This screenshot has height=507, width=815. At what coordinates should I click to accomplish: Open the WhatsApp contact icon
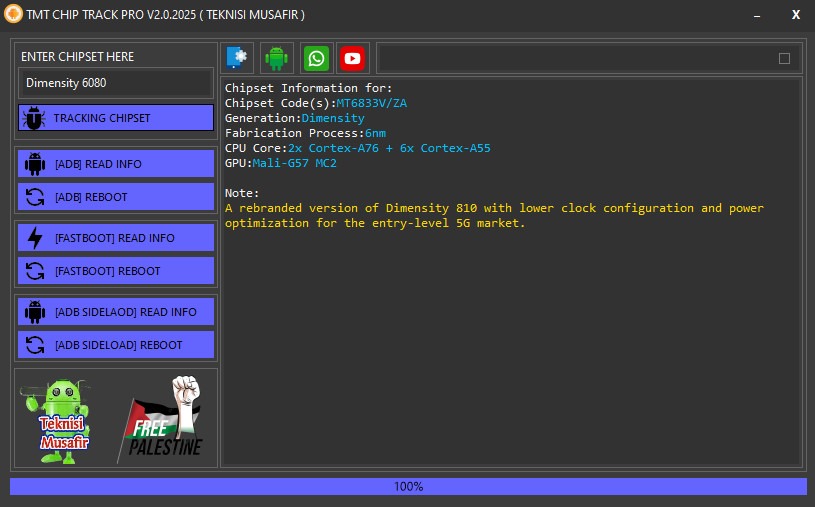tap(317, 58)
